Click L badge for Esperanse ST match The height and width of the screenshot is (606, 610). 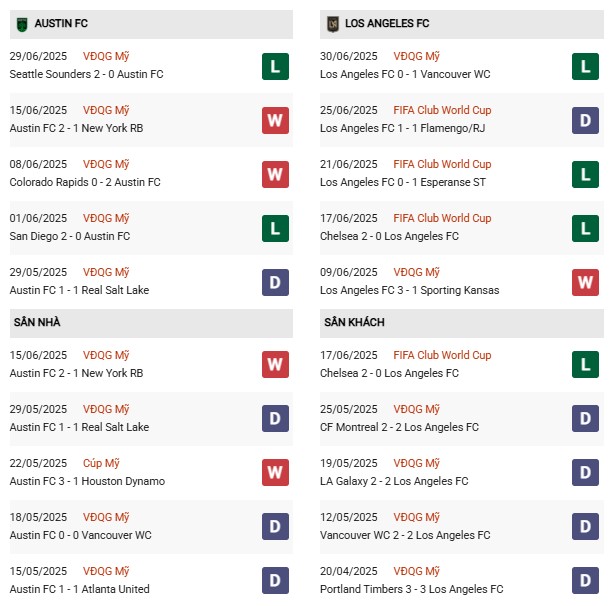pyautogui.click(x=585, y=174)
